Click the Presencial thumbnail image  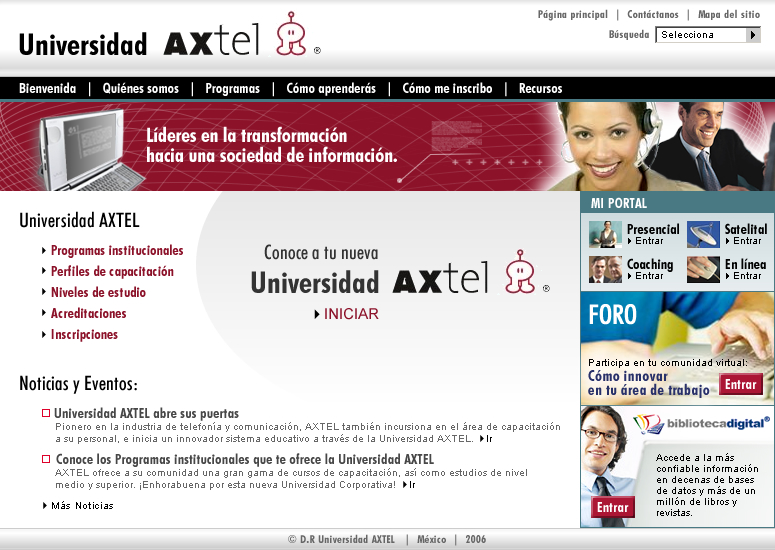605,234
